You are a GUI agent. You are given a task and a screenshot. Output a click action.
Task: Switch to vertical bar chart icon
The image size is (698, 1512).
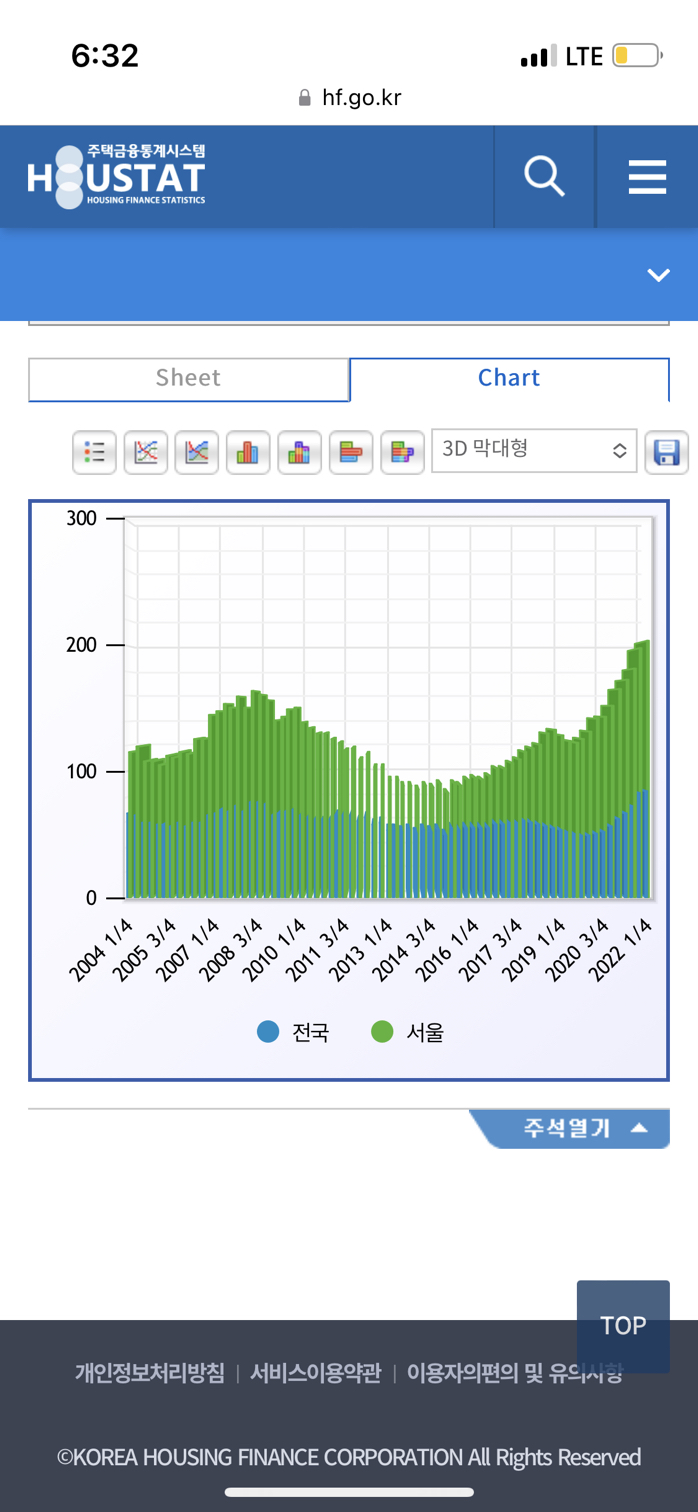[x=248, y=452]
